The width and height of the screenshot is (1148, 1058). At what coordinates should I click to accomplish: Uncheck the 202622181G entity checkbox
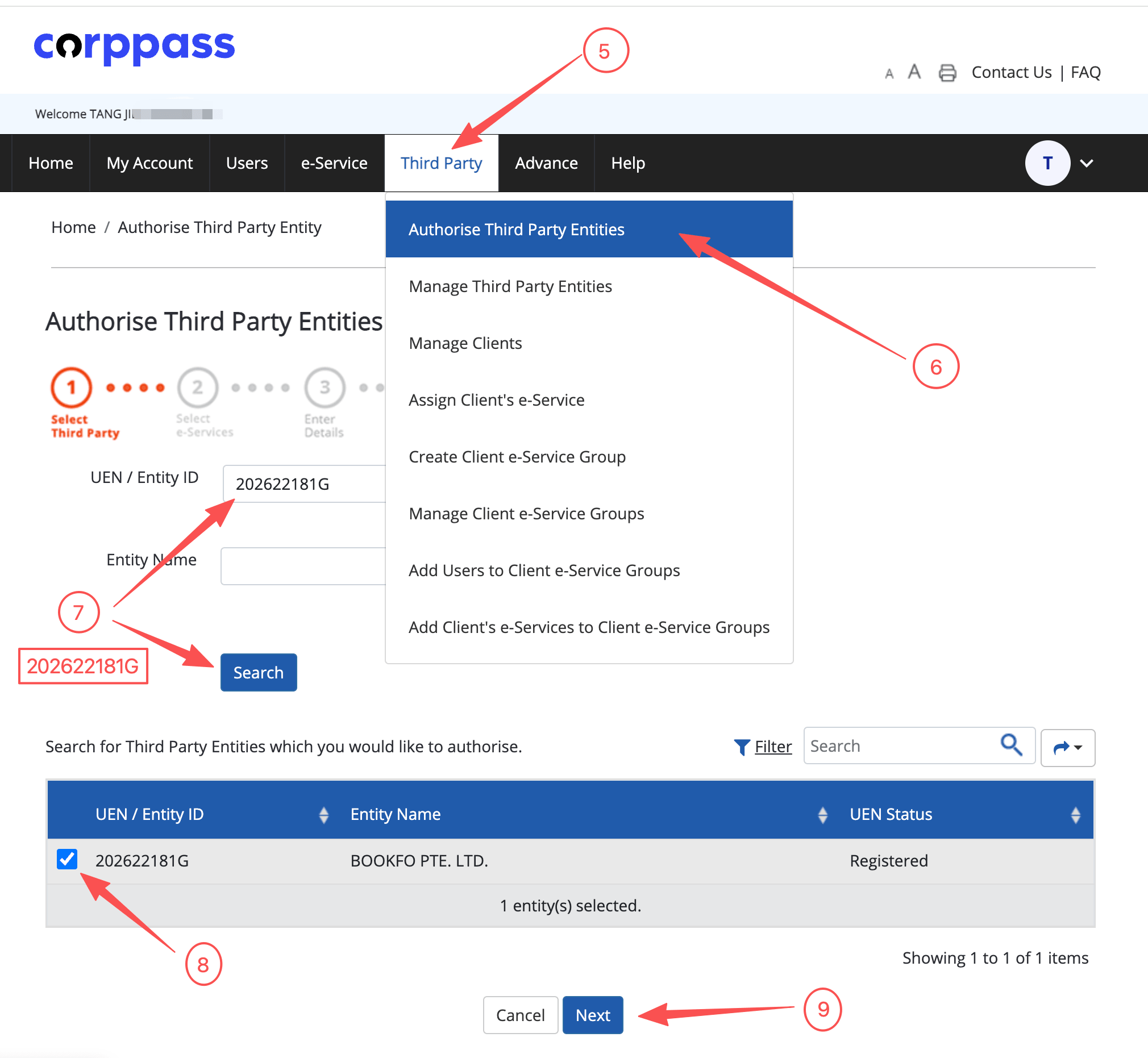[x=67, y=859]
